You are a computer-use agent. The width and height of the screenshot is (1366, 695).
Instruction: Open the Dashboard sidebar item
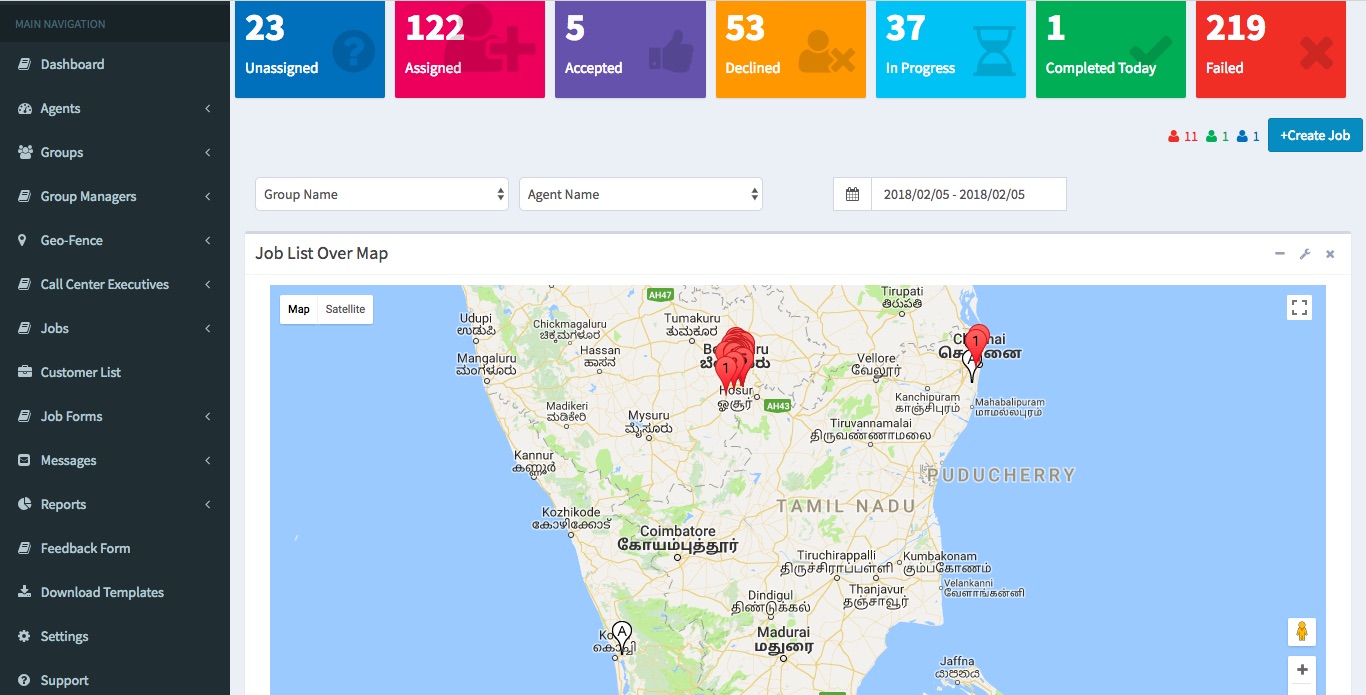pos(115,64)
